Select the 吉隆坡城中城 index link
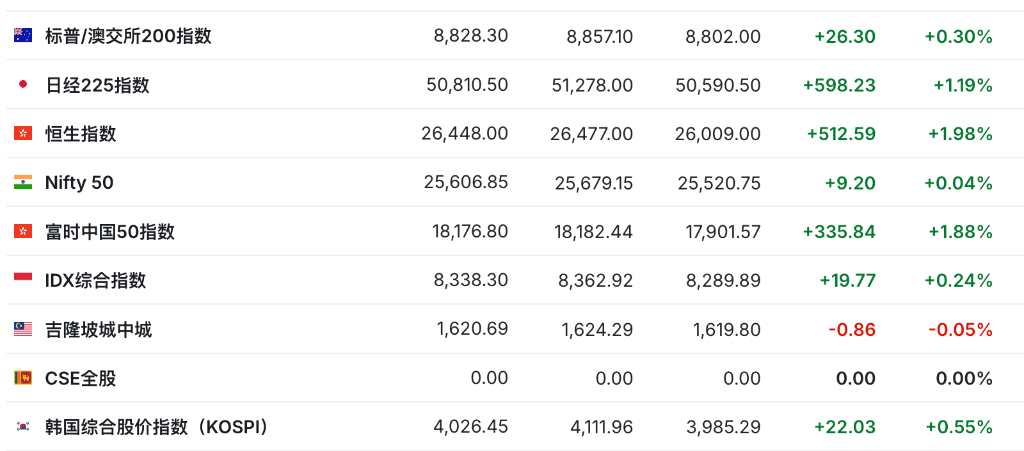The image size is (1024, 451). pyautogui.click(x=98, y=329)
